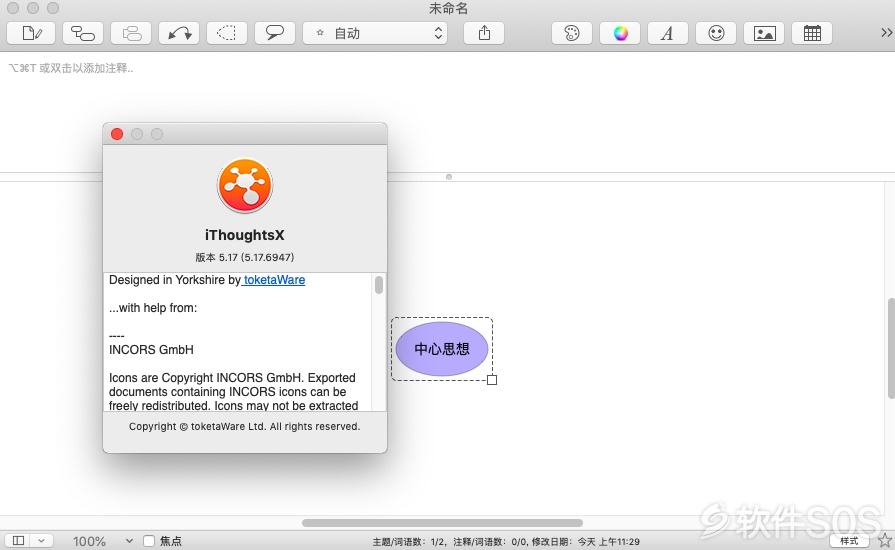895x550 pixels.
Task: Click the resize handle of 中心思想 node
Action: click(x=492, y=380)
